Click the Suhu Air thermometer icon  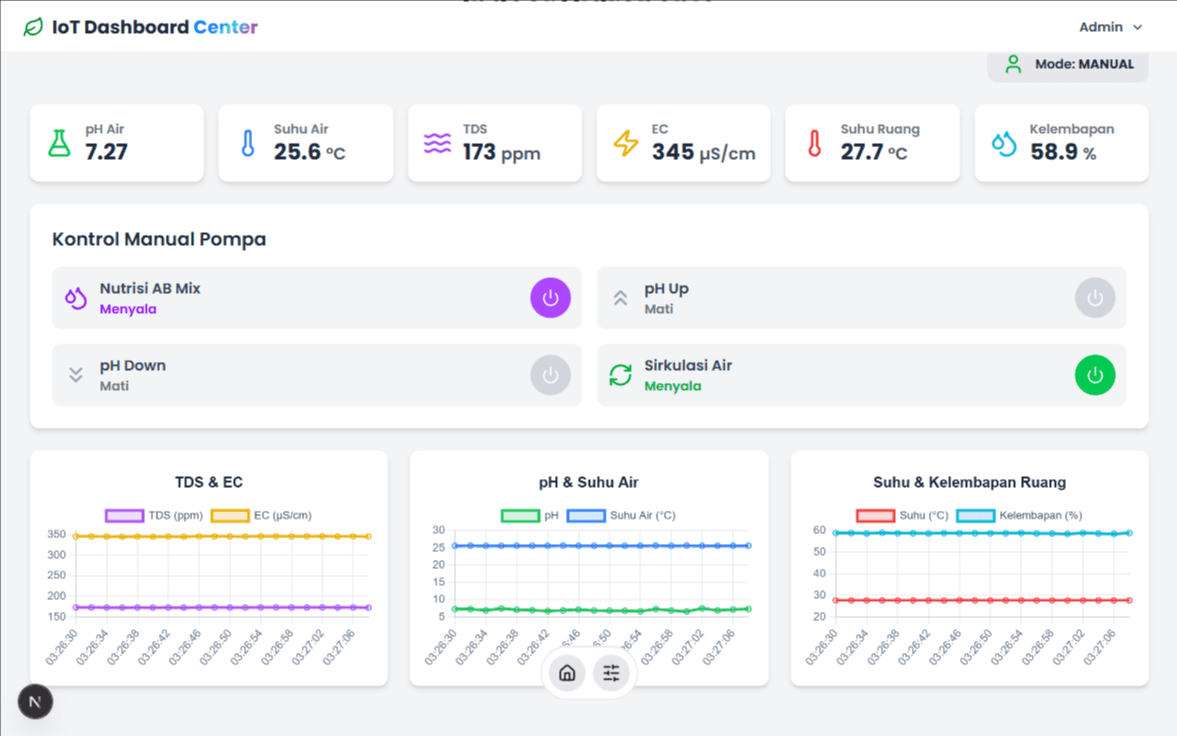248,143
